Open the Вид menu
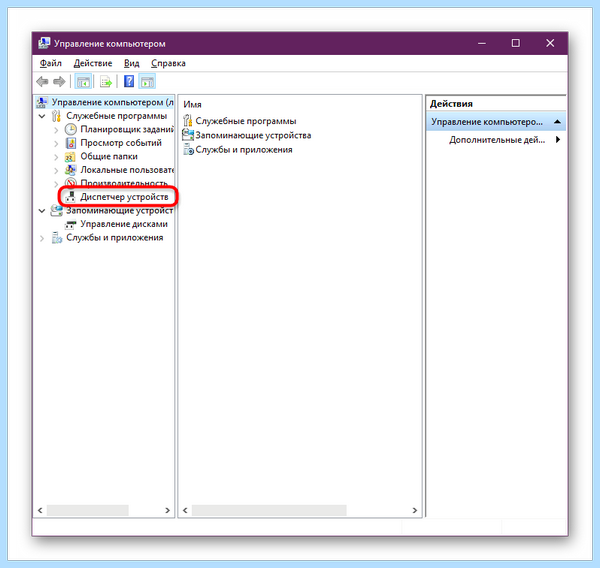600x568 pixels. [131, 63]
